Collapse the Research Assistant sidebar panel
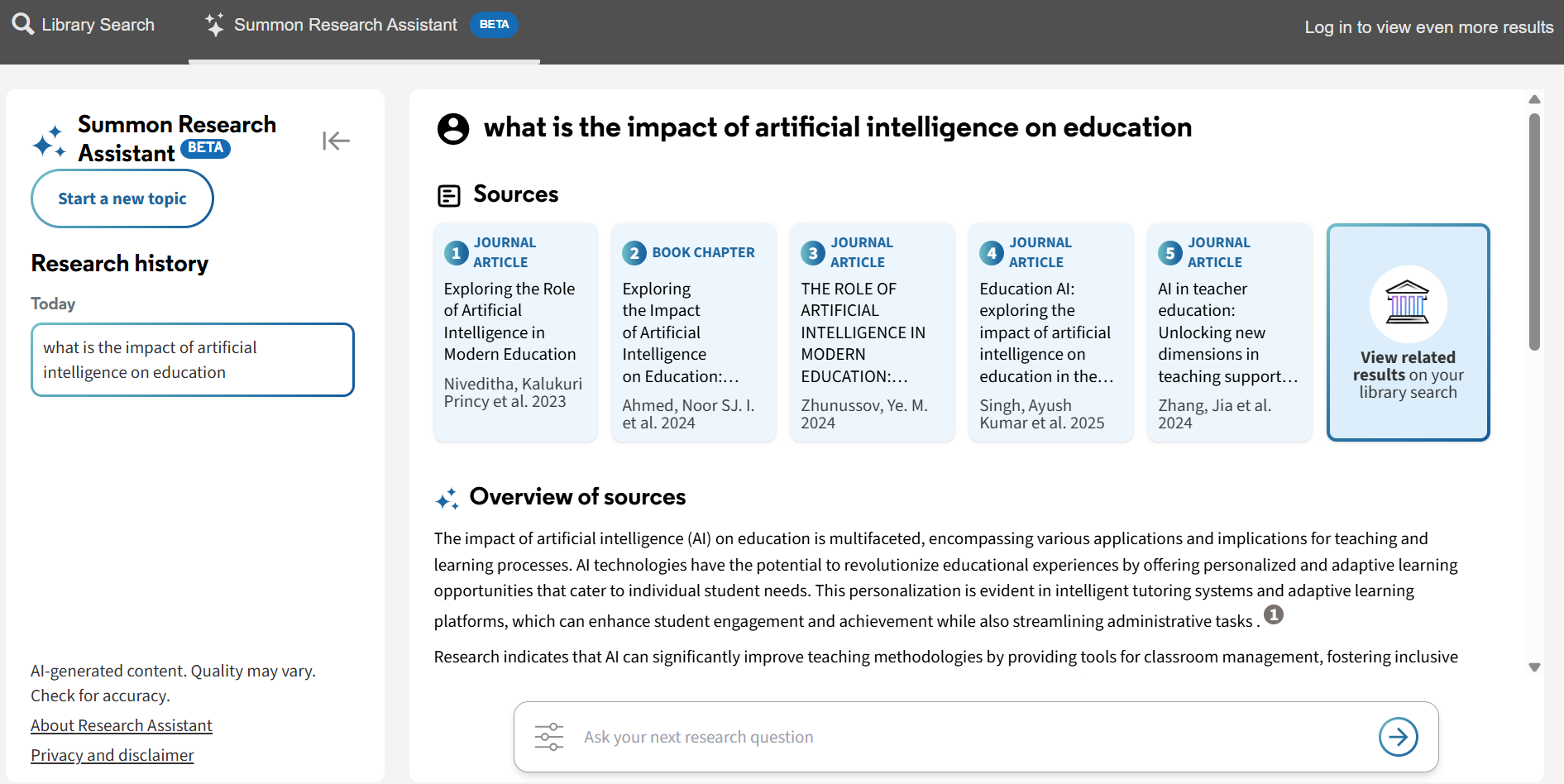The image size is (1564, 784). pos(336,141)
